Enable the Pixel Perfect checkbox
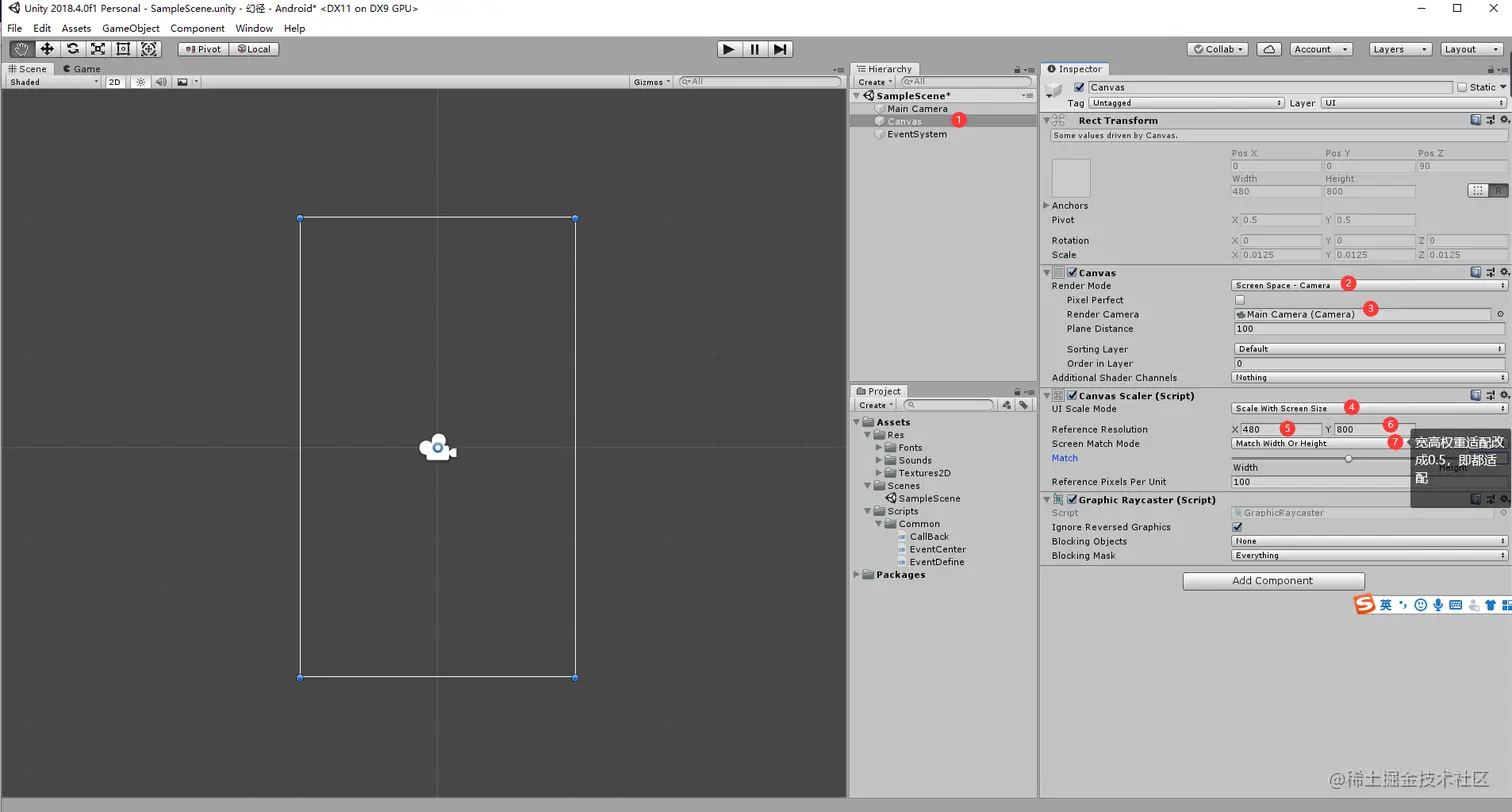This screenshot has width=1512, height=812. click(x=1240, y=300)
